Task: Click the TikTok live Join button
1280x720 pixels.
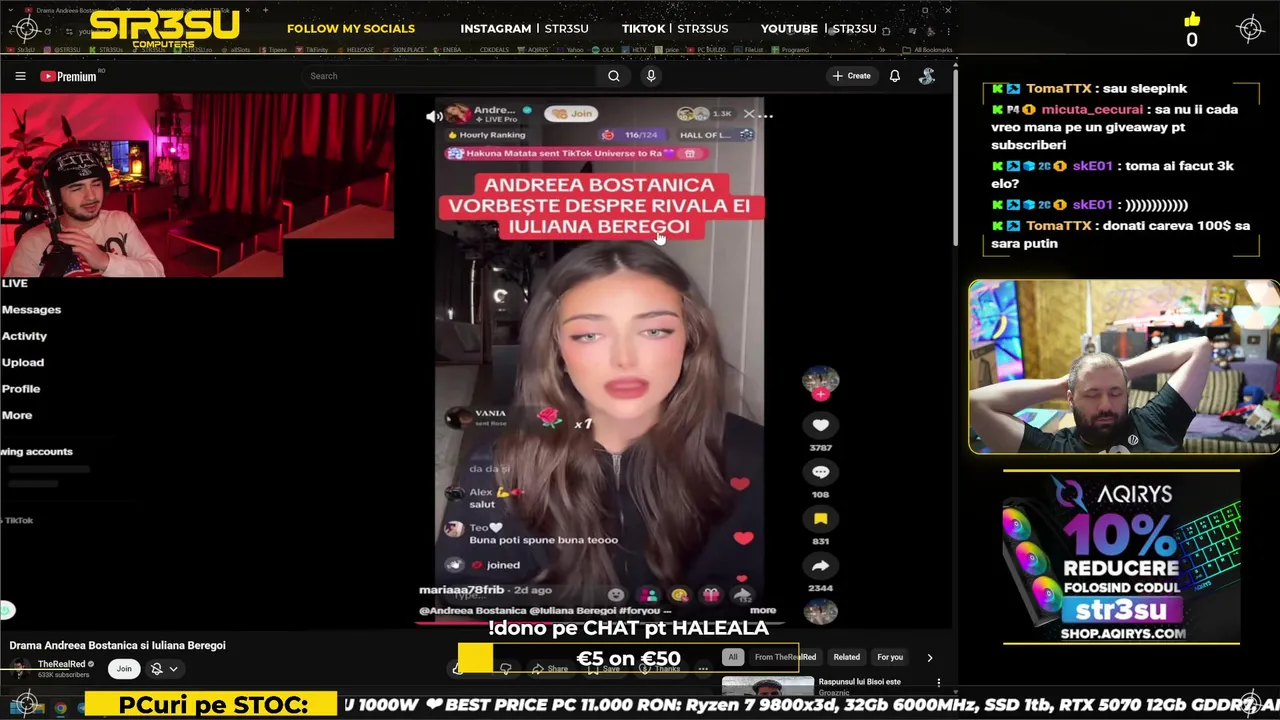Action: click(x=572, y=114)
